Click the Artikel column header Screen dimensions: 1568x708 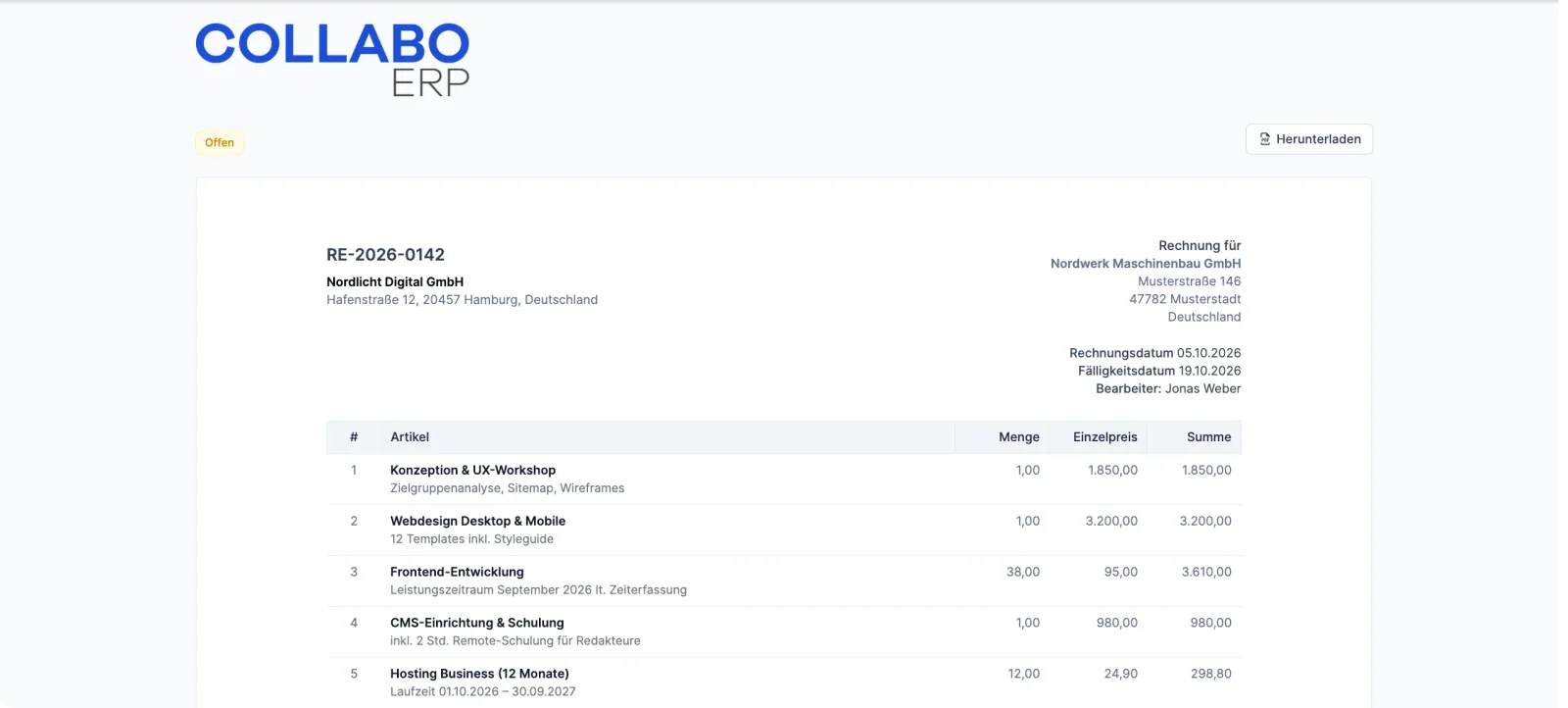[x=410, y=437]
